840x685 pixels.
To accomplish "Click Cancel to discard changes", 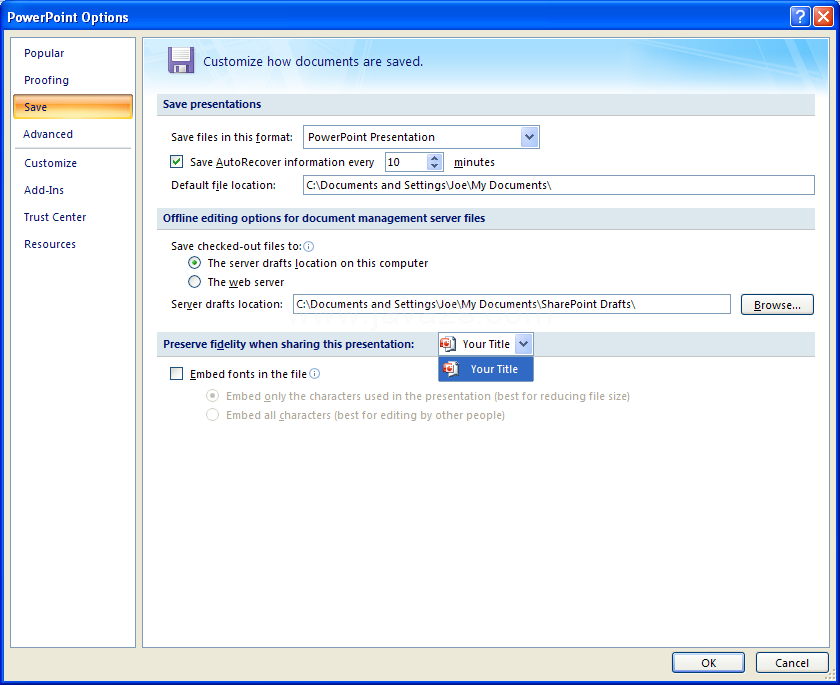I will (792, 663).
